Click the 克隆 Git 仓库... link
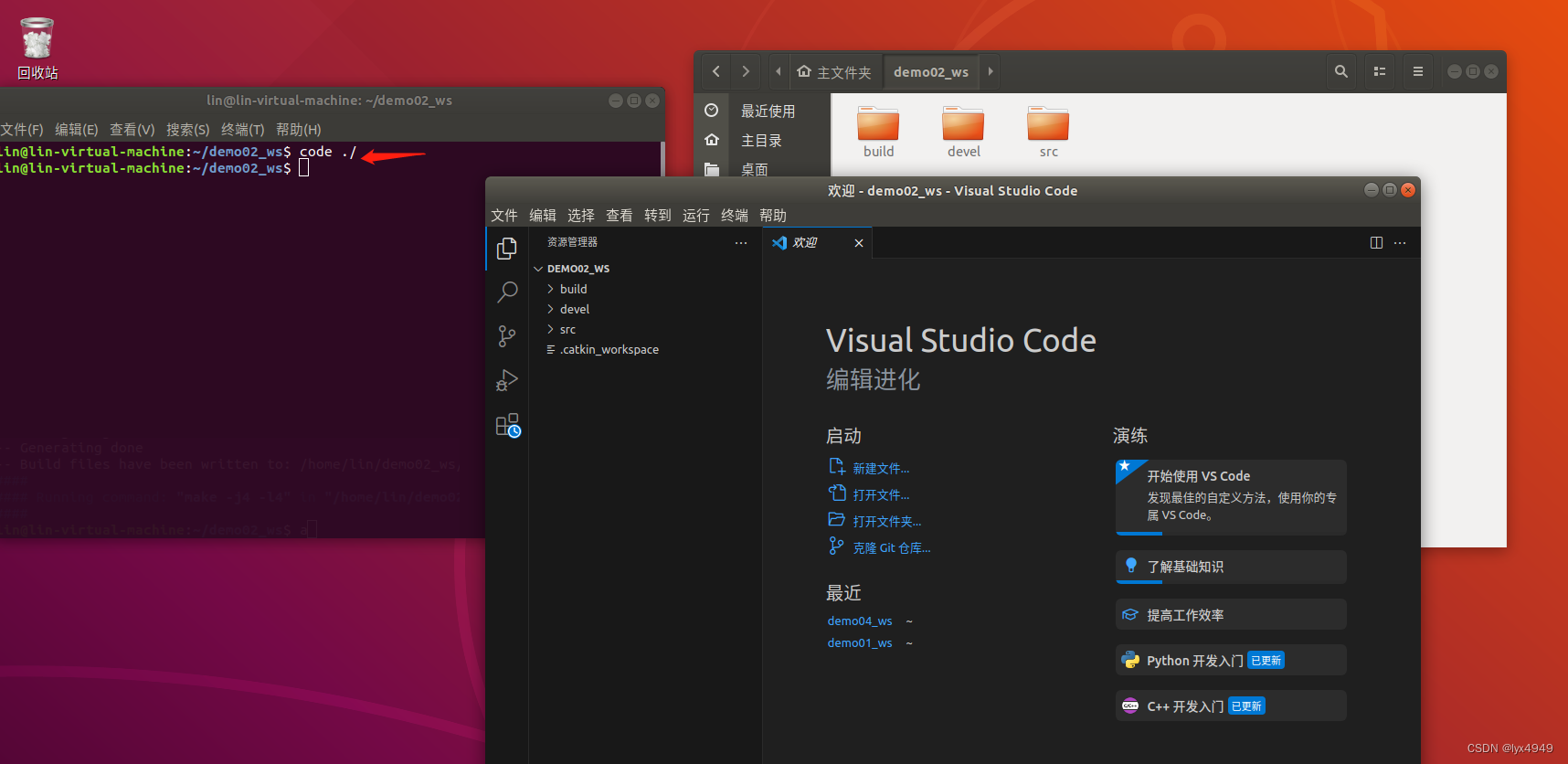 [892, 548]
